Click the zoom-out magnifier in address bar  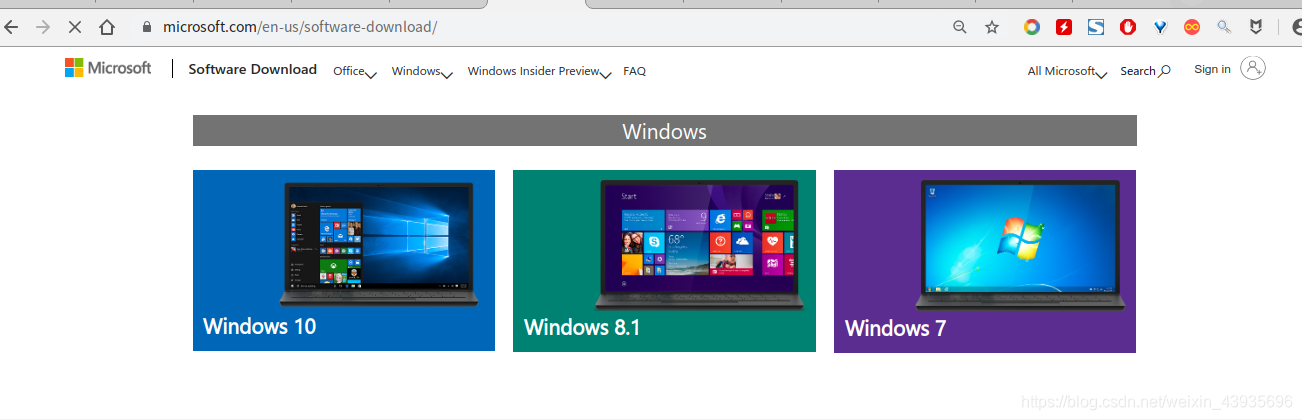pyautogui.click(x=960, y=27)
